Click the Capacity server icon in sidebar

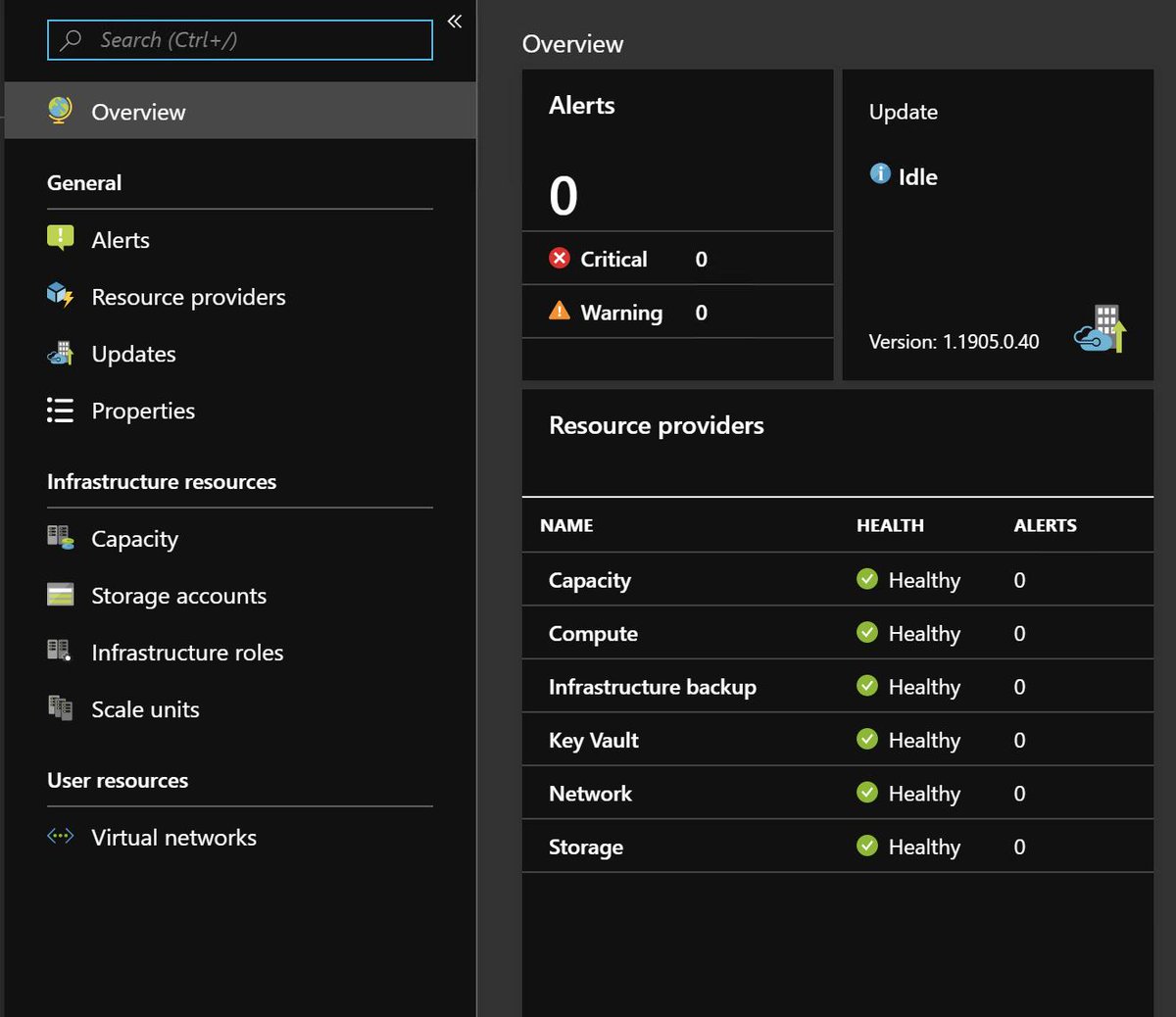click(60, 537)
